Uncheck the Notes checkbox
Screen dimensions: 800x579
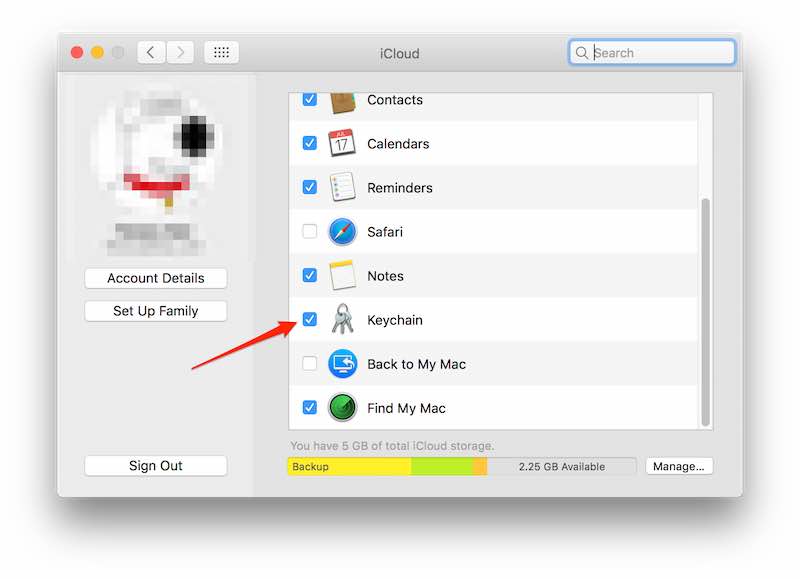(x=310, y=275)
